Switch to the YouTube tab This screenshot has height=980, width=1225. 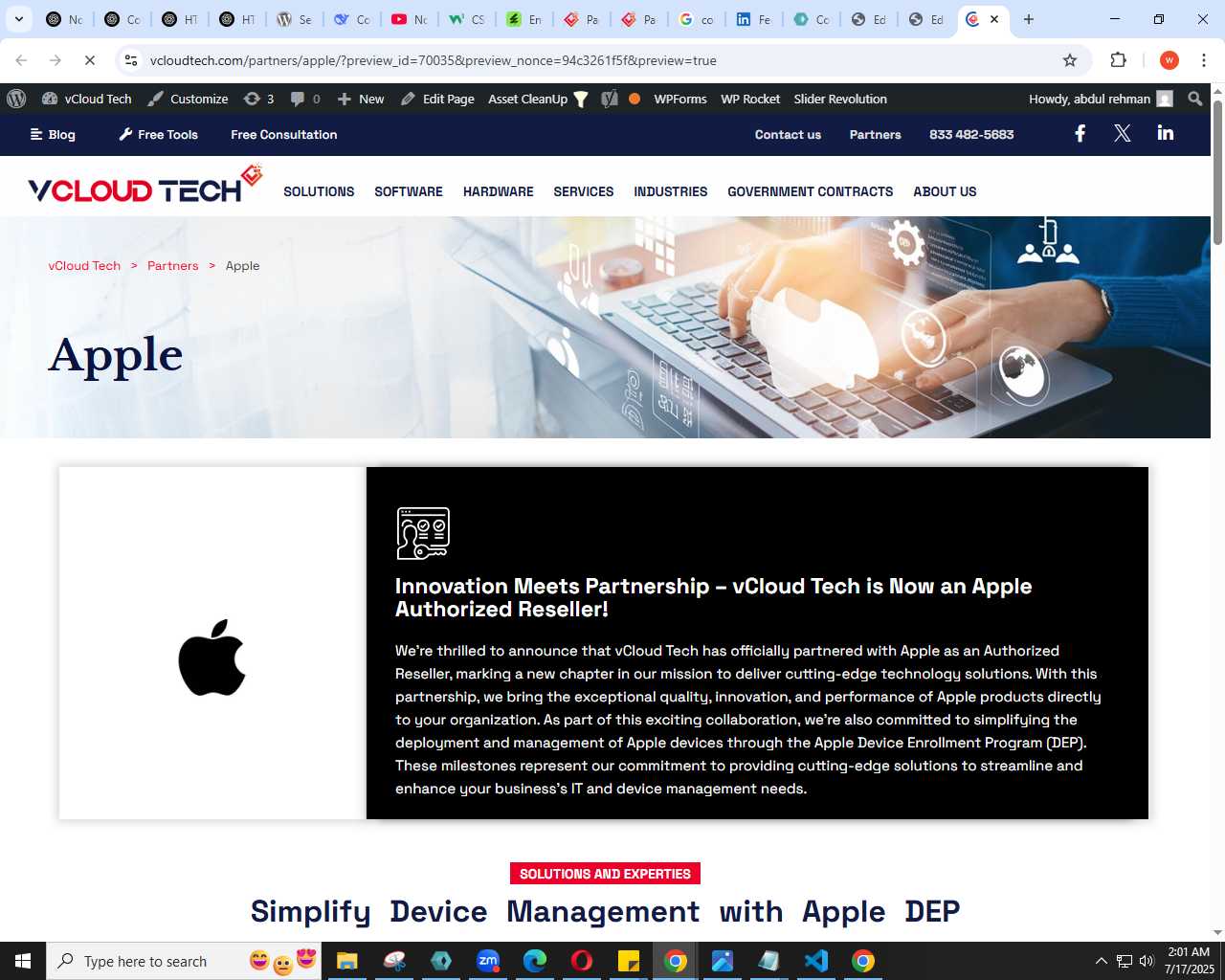[x=409, y=19]
